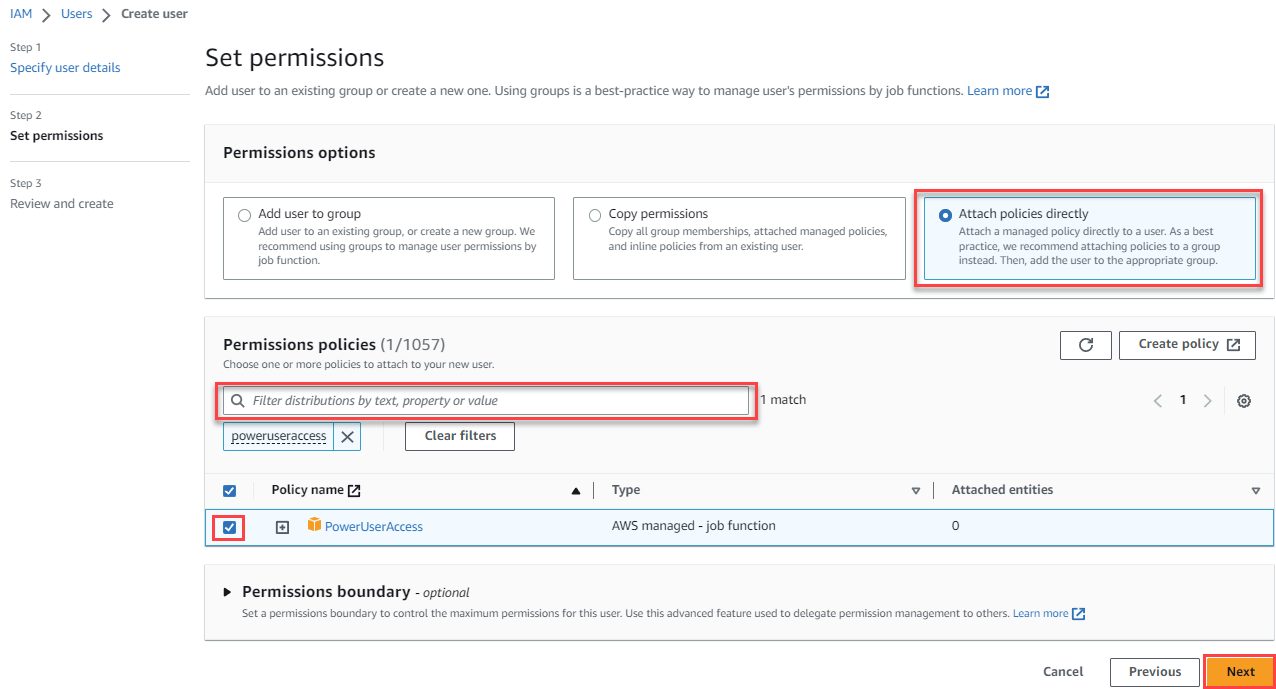Expand the Permissions boundary section

pos(227,591)
